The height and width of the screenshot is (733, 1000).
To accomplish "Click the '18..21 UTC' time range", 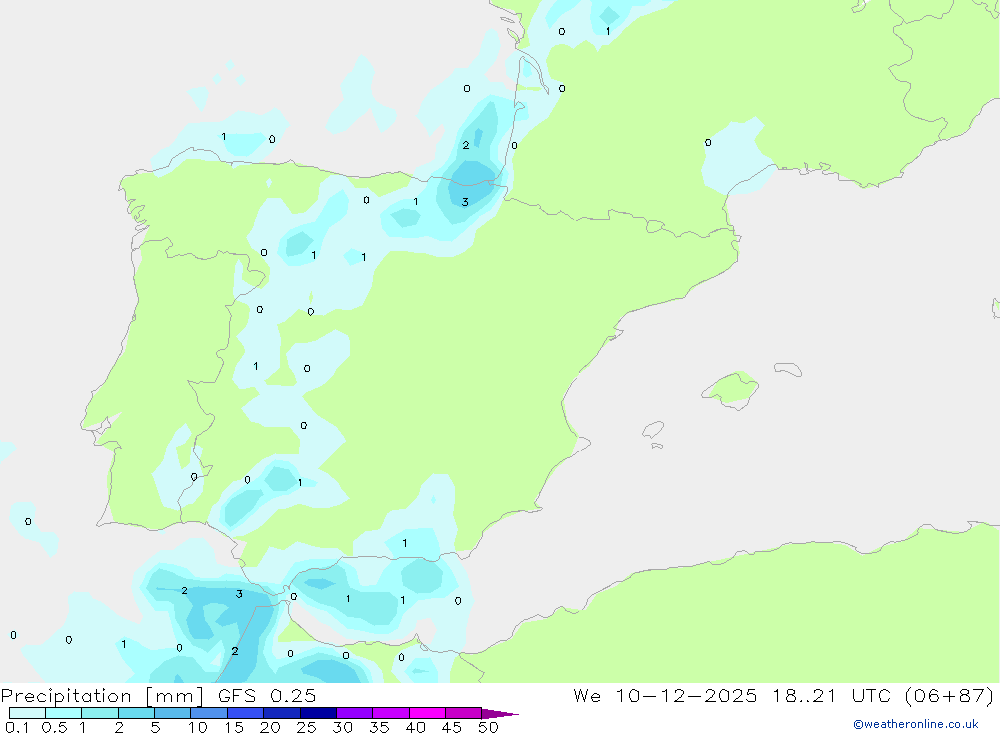I will 831,695.
